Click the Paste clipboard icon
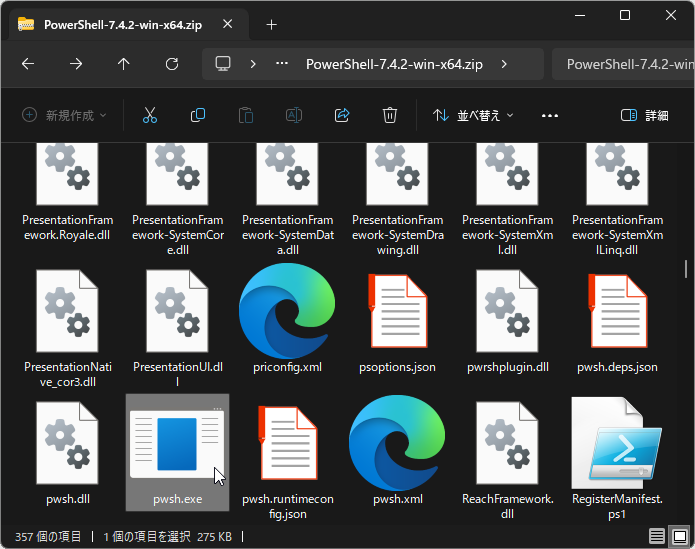The width and height of the screenshot is (695, 549). click(246, 115)
